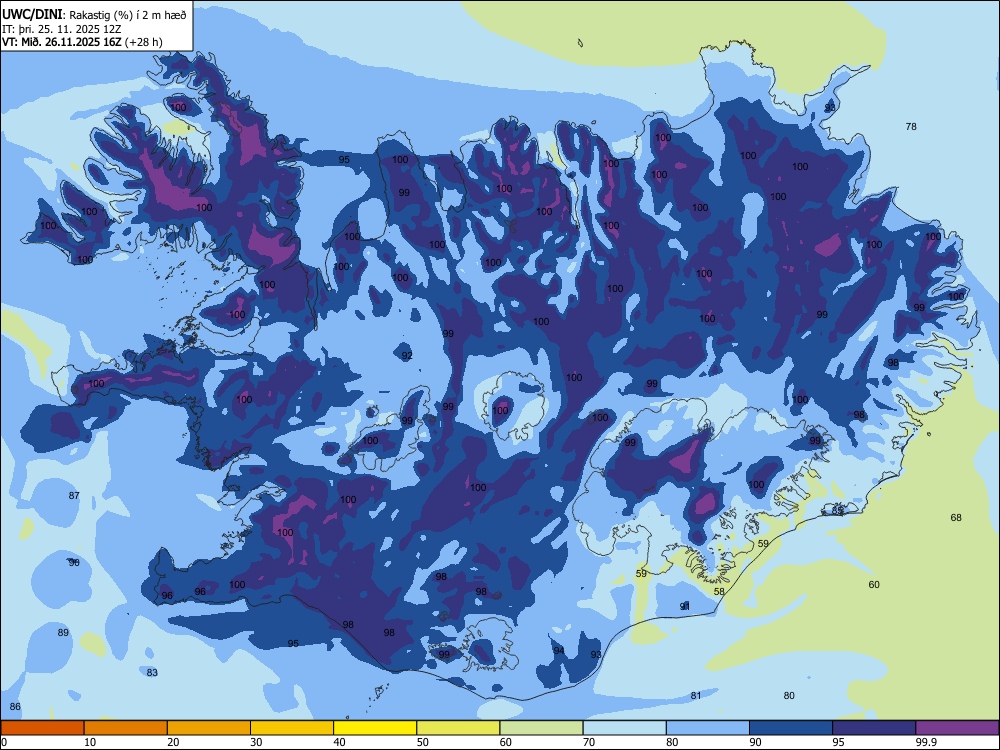Screen dimensions: 1000x750
Task: Click the legend tick label 70
Action: coord(589,742)
